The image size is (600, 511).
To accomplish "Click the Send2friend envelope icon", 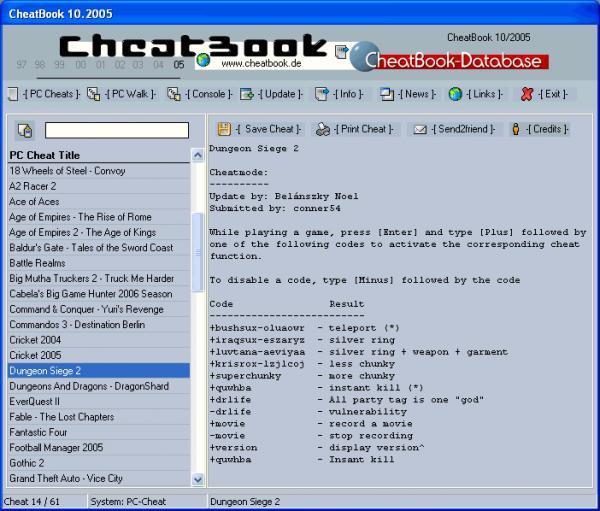I will (x=420, y=130).
